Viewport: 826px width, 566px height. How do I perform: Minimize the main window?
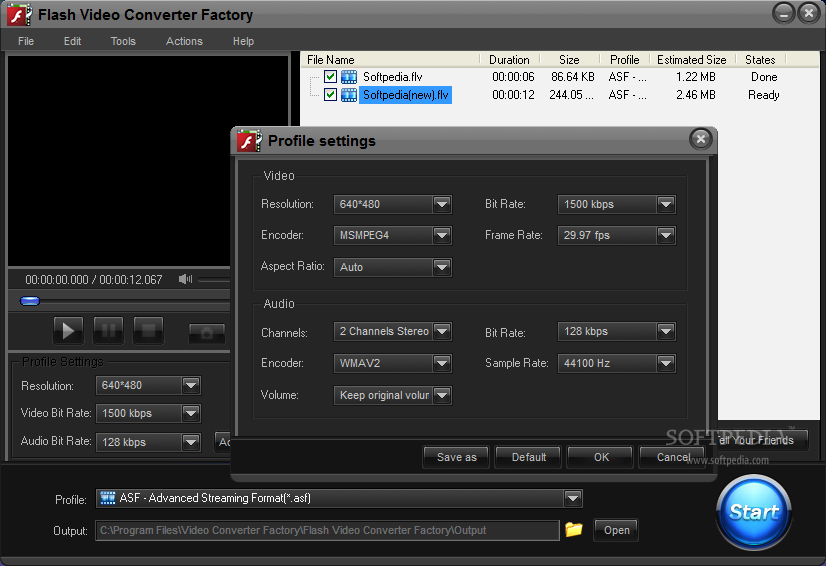coord(783,13)
